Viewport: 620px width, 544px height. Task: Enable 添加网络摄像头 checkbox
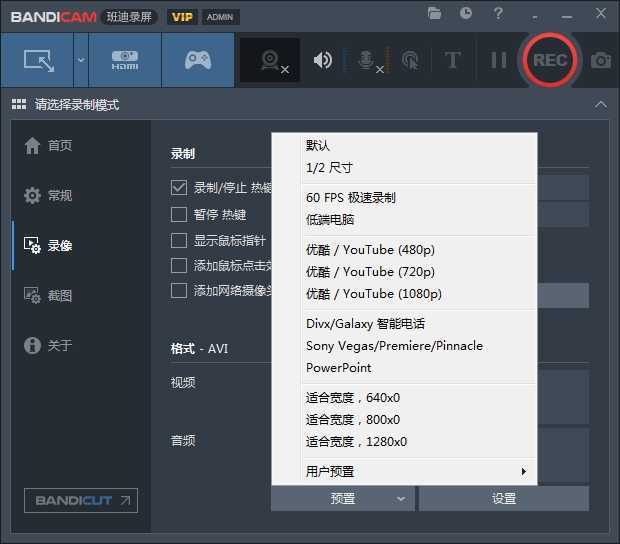[179, 291]
